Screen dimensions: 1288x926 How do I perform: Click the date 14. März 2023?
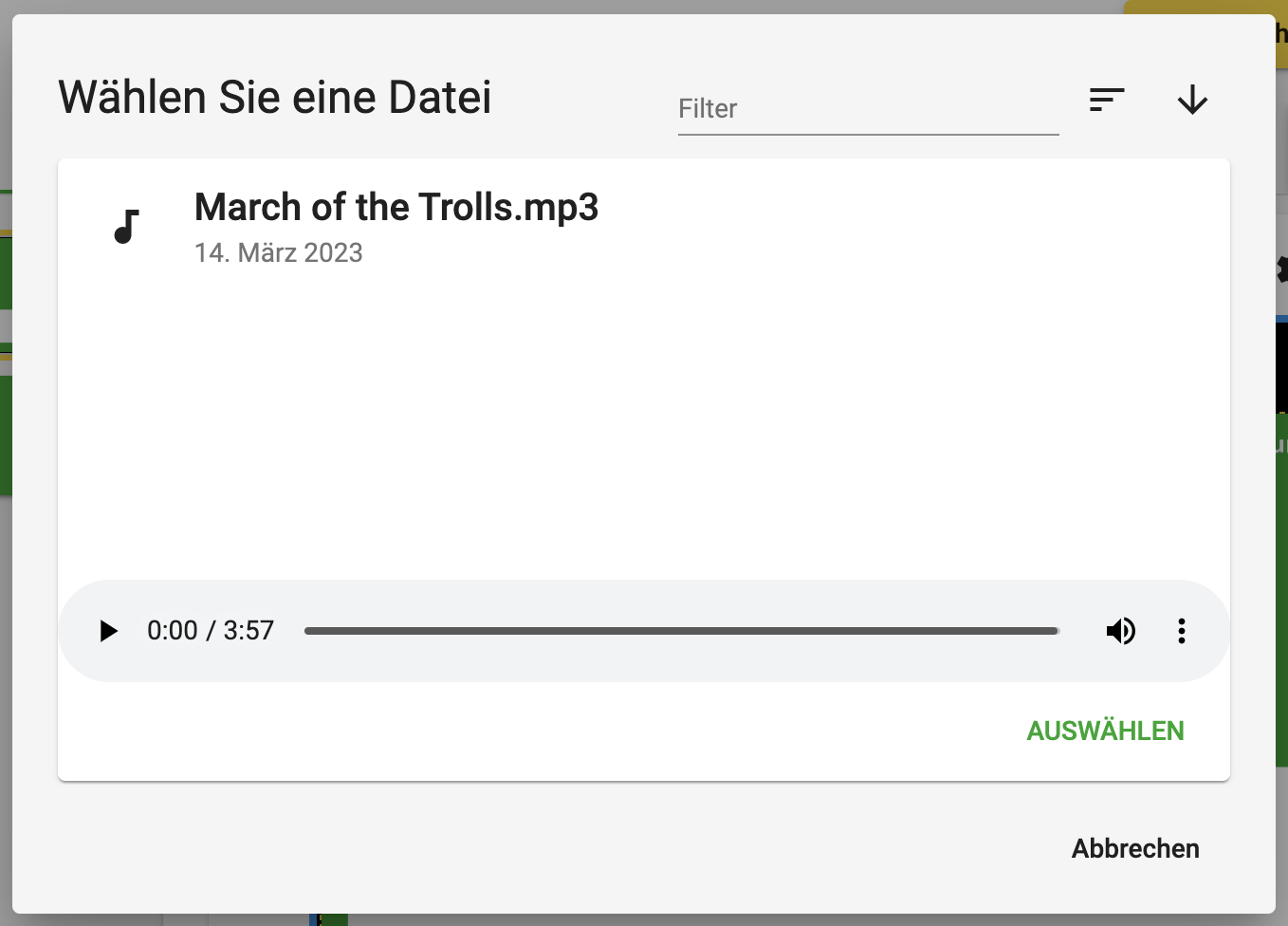[x=278, y=253]
